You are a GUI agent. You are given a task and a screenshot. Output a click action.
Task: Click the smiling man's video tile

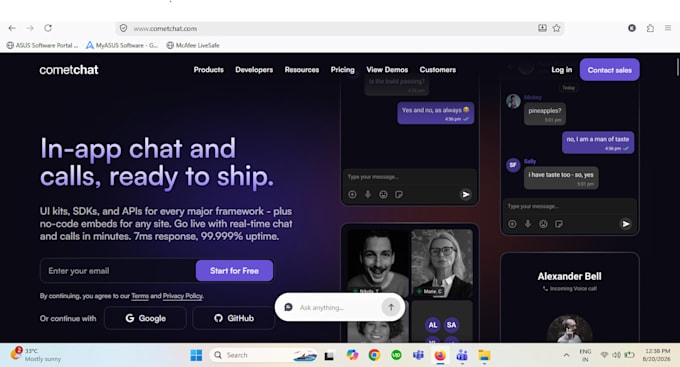tap(378, 262)
